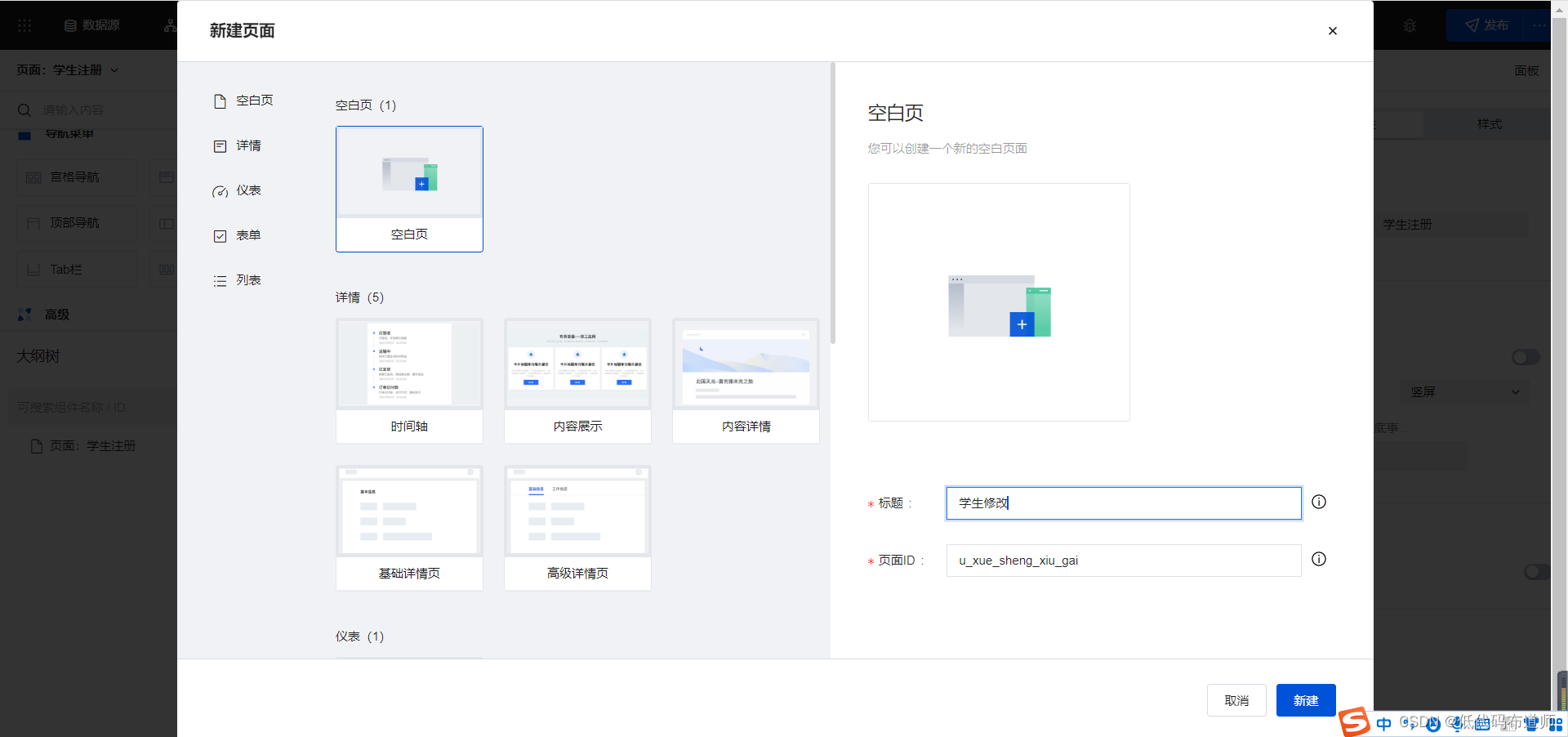Choose the 空白页 template card
This screenshot has height=737, width=1568.
point(409,189)
